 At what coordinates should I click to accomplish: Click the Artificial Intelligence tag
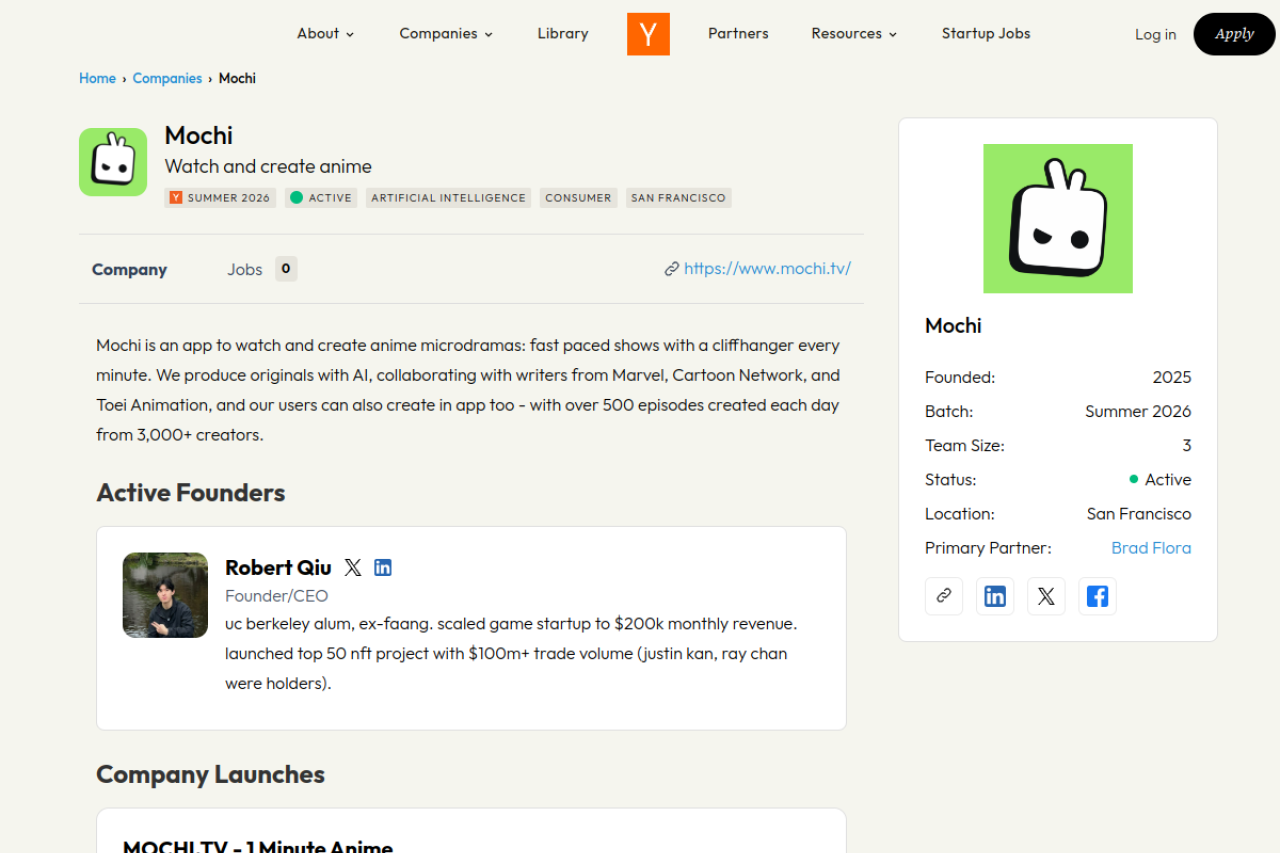448,198
